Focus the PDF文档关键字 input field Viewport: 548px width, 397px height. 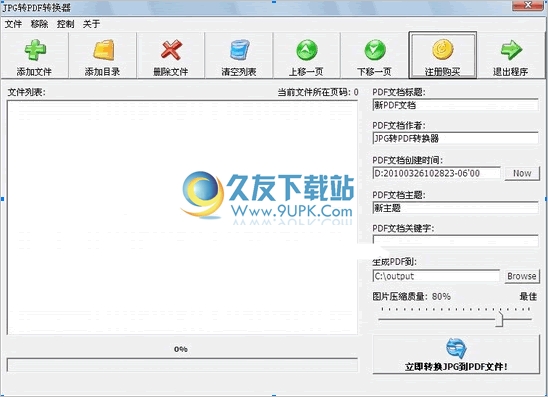tap(455, 241)
